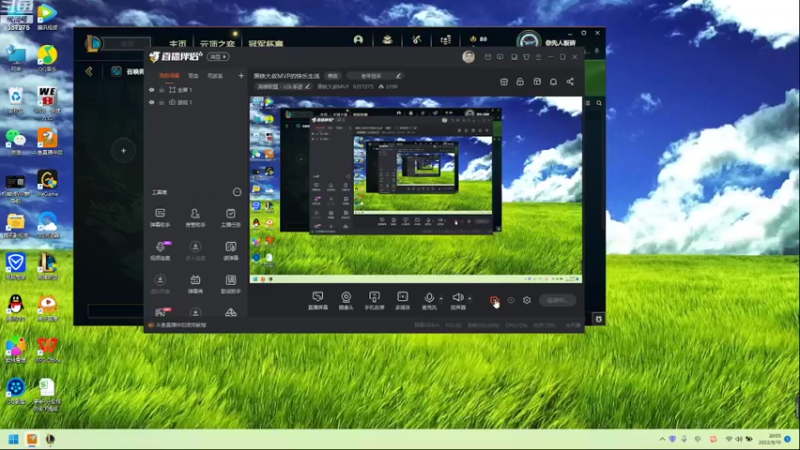Image resolution: width=800 pixels, height=450 pixels.
Task: Open the 弹幕助手 tool
Action: click(160, 217)
